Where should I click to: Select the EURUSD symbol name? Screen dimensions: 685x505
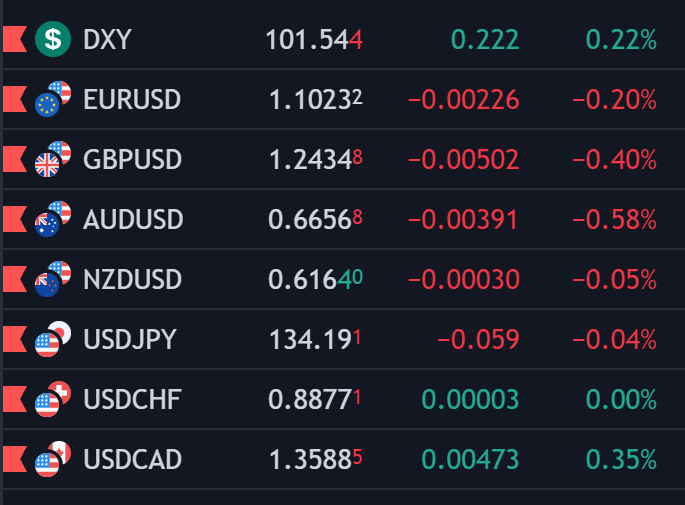tap(132, 100)
